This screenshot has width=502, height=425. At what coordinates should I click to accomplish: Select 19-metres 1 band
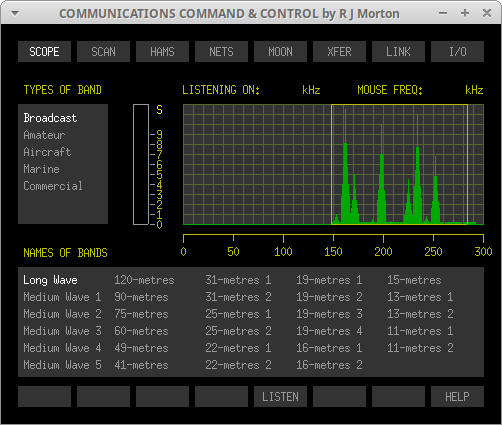pyautogui.click(x=329, y=280)
